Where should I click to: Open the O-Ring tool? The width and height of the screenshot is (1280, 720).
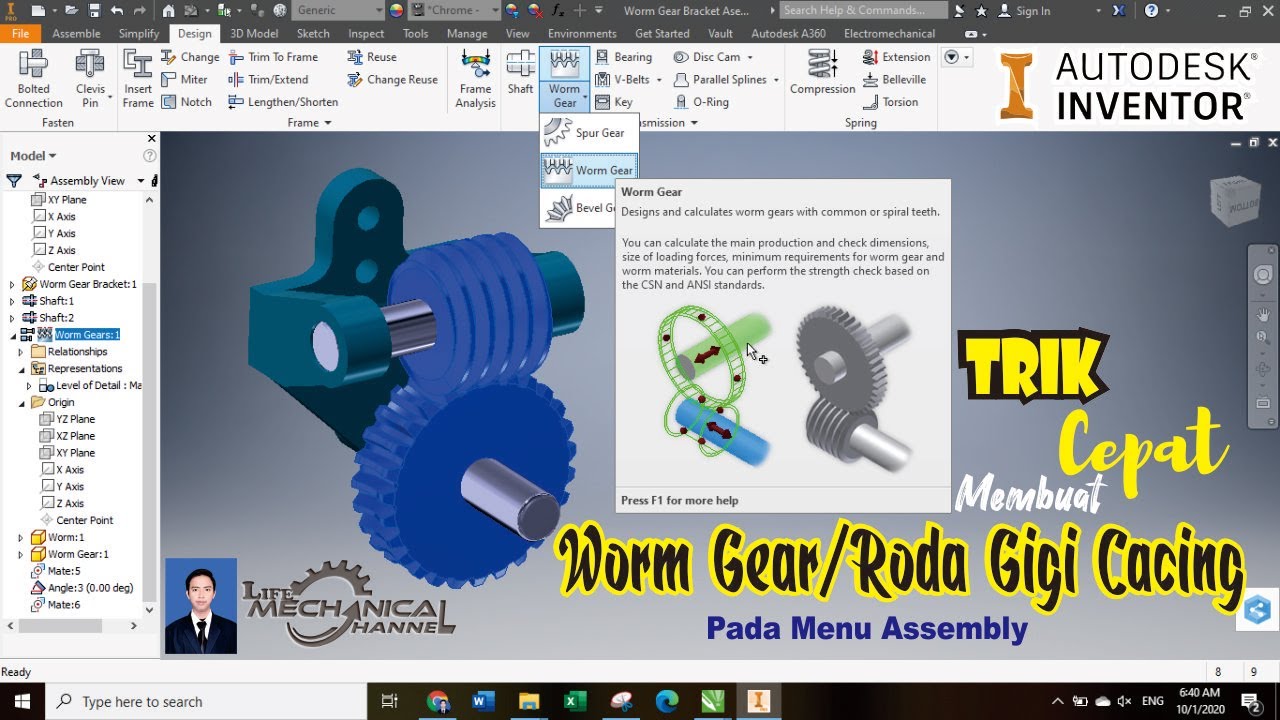click(701, 101)
